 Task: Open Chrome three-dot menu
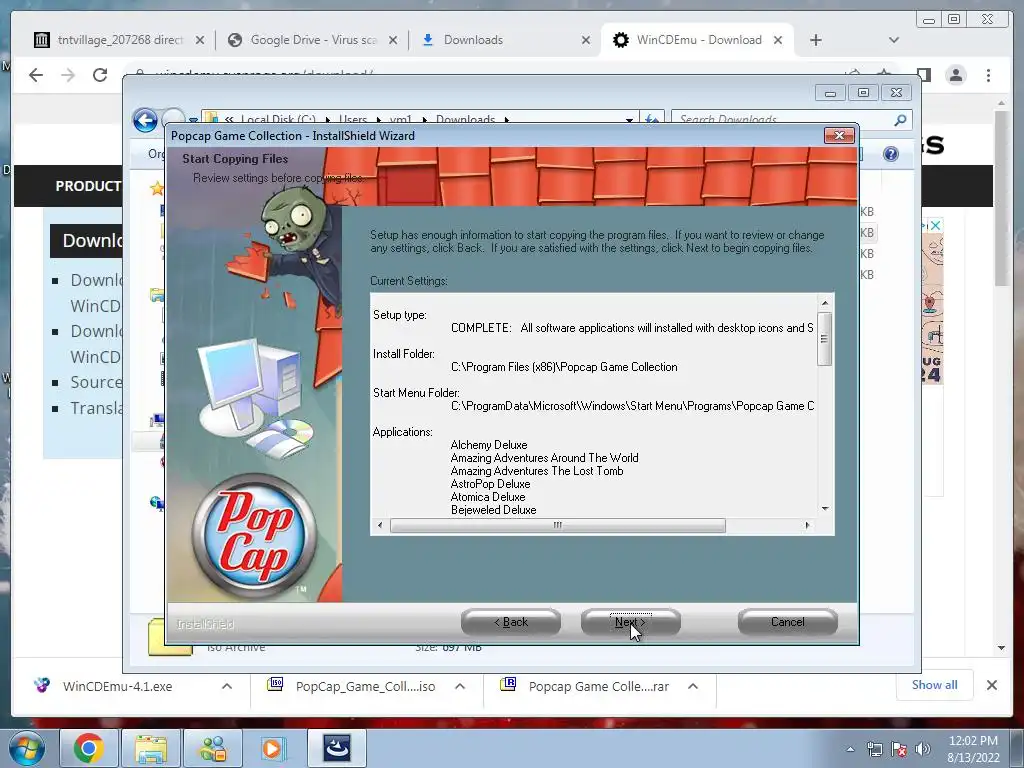point(989,75)
